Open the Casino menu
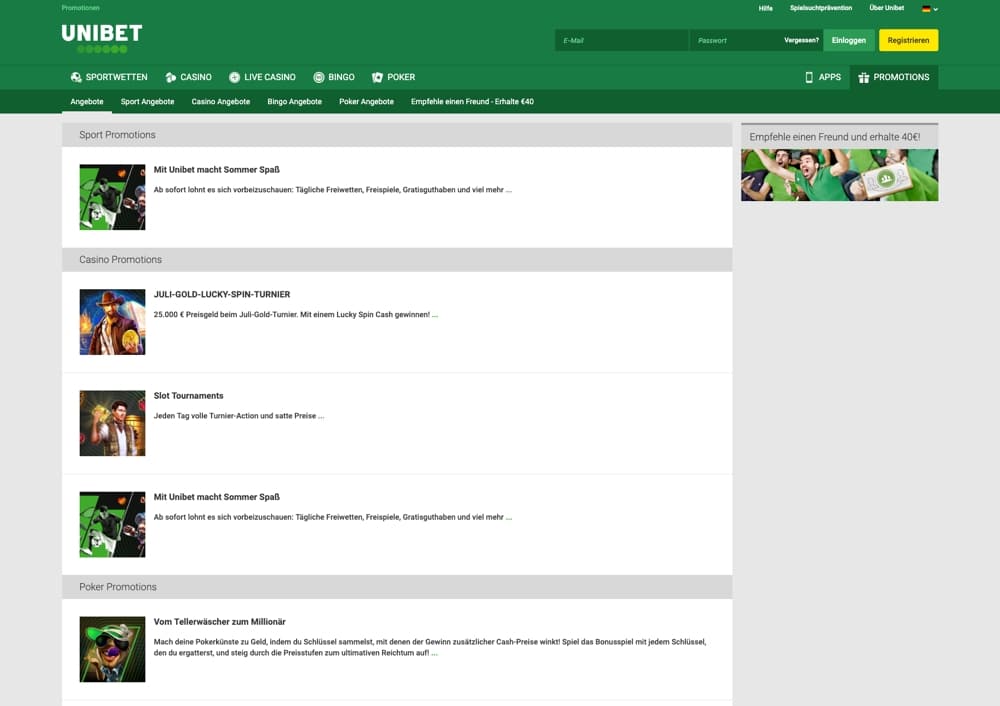Screen dimensions: 1000x706 [x=188, y=77]
